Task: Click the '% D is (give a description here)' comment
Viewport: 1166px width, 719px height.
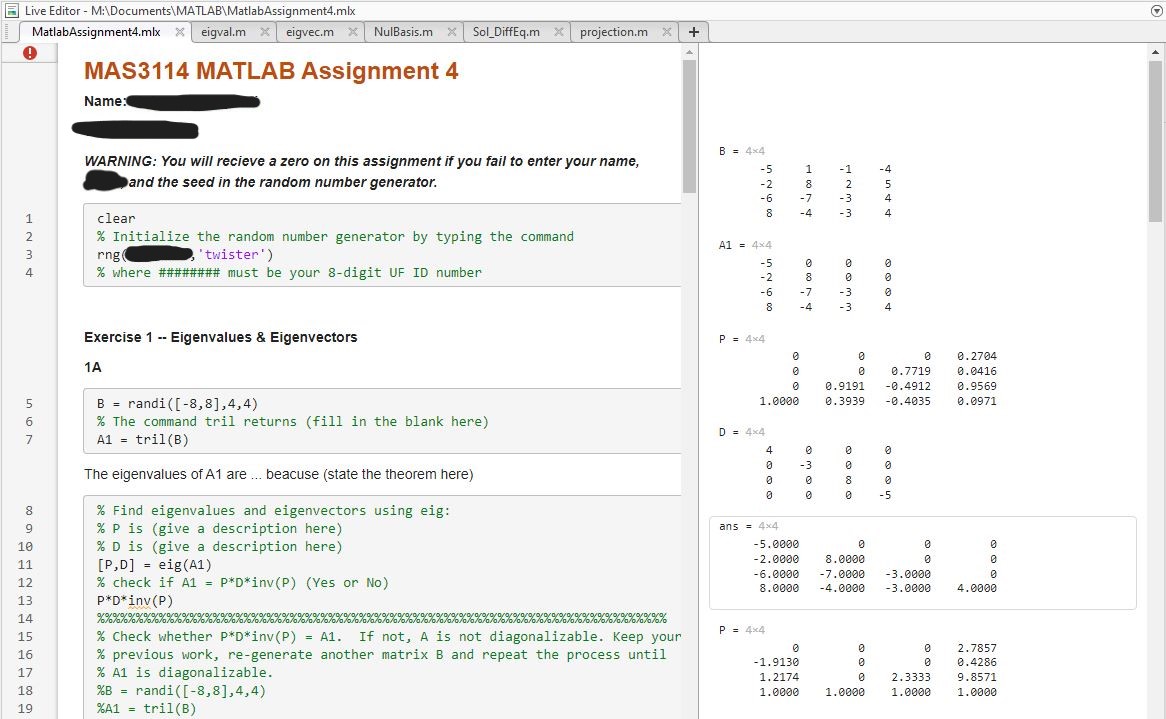Action: tap(219, 546)
